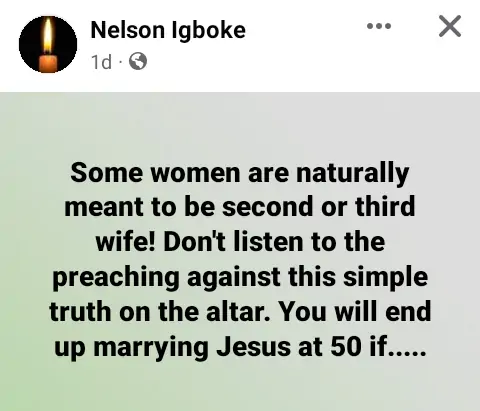Screen dimensions: 480x411
Task: Tap the line "truth on the altar. You will end"
Action: click(240, 311)
